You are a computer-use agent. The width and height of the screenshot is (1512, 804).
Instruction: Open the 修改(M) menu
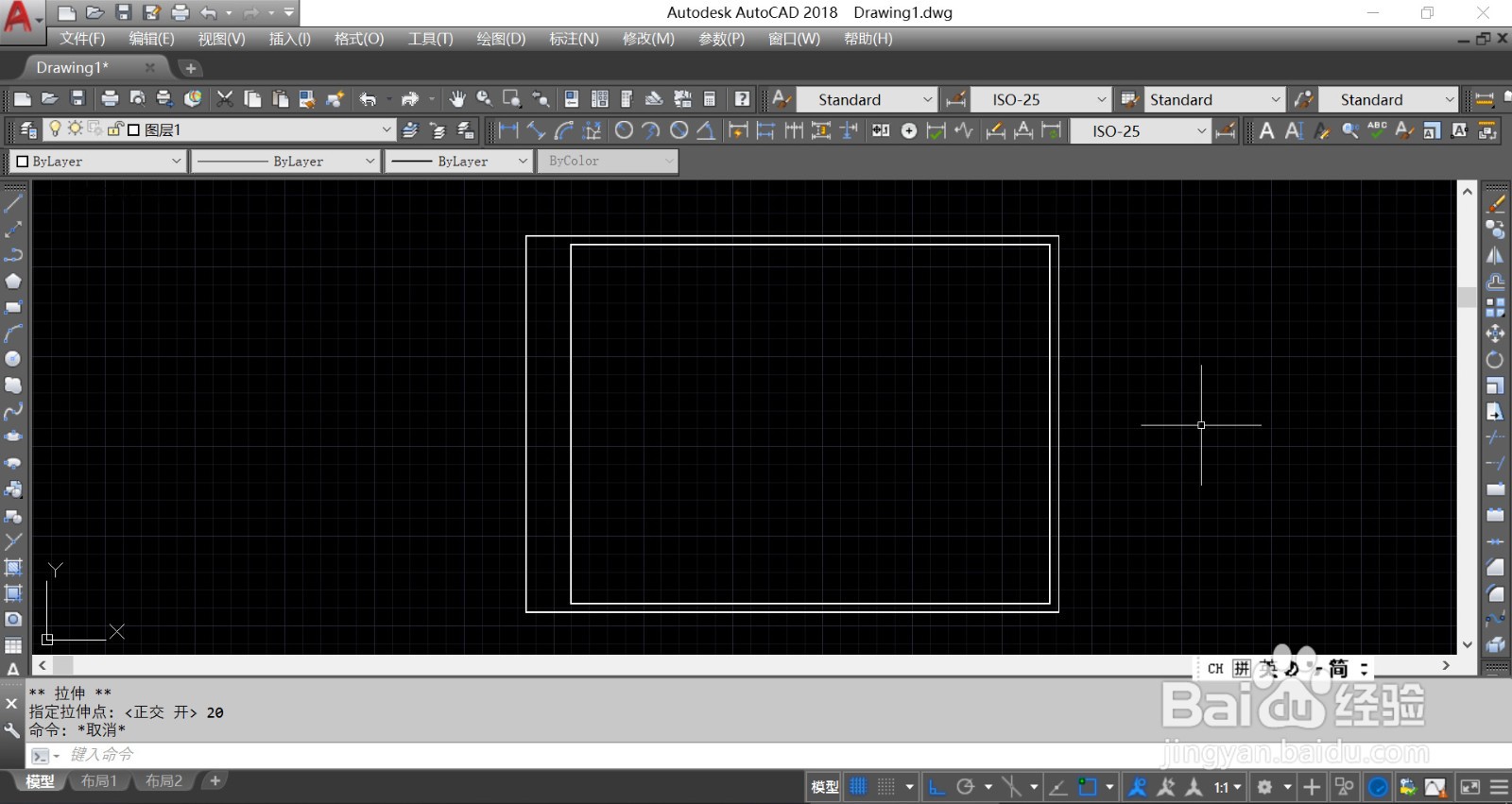[648, 39]
